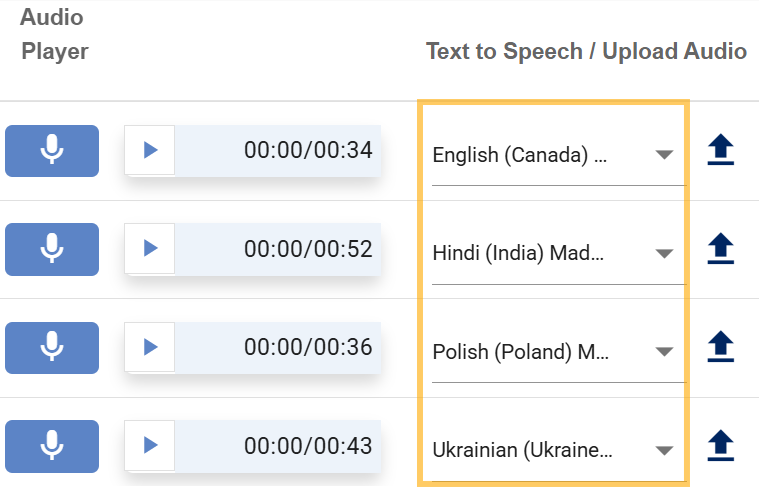Click the microphone button in the English (Canada) row
This screenshot has width=759, height=487.
coord(52,151)
